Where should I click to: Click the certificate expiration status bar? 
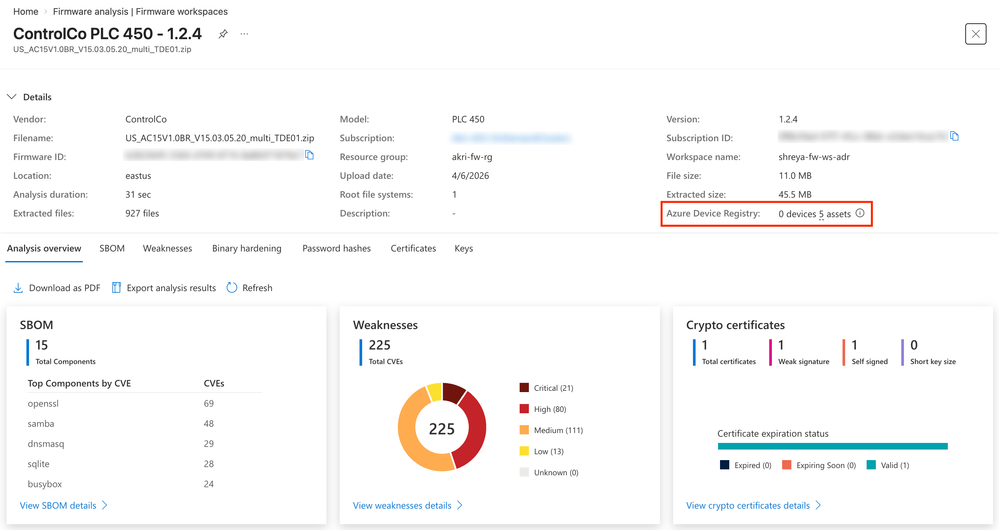pyautogui.click(x=833, y=446)
